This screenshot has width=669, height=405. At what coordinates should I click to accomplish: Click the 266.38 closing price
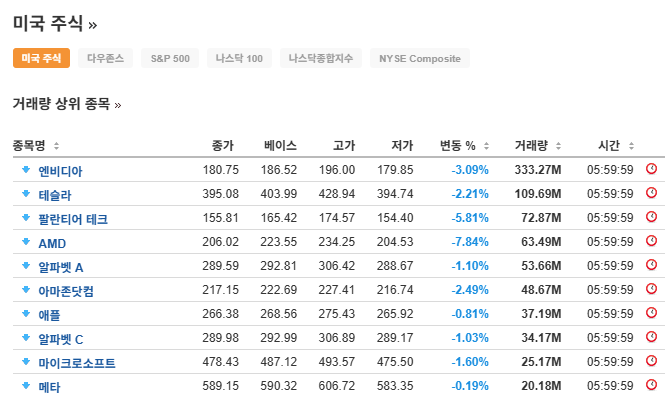[221, 314]
